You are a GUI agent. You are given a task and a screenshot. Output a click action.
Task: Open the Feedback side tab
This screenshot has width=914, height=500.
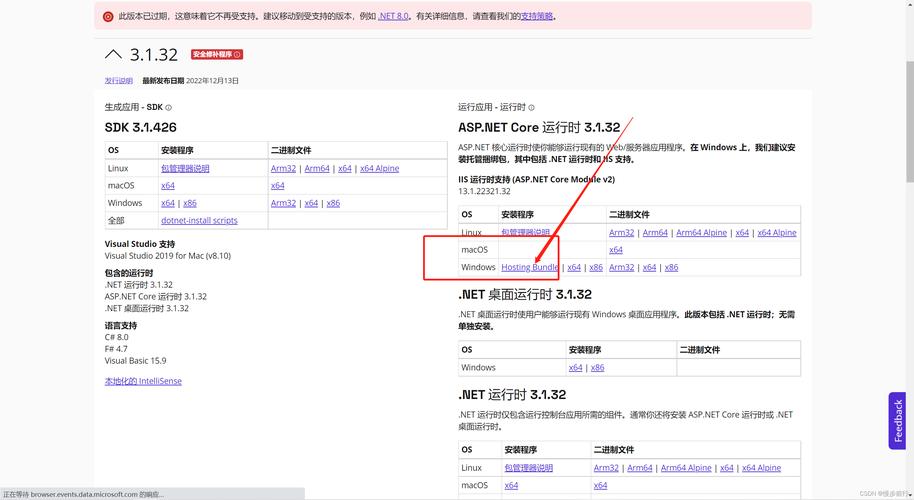click(x=897, y=421)
